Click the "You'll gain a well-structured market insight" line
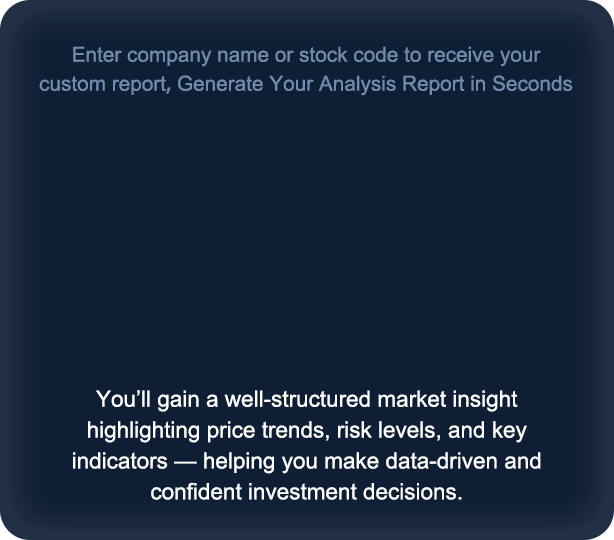The height and width of the screenshot is (540, 614). click(x=306, y=400)
